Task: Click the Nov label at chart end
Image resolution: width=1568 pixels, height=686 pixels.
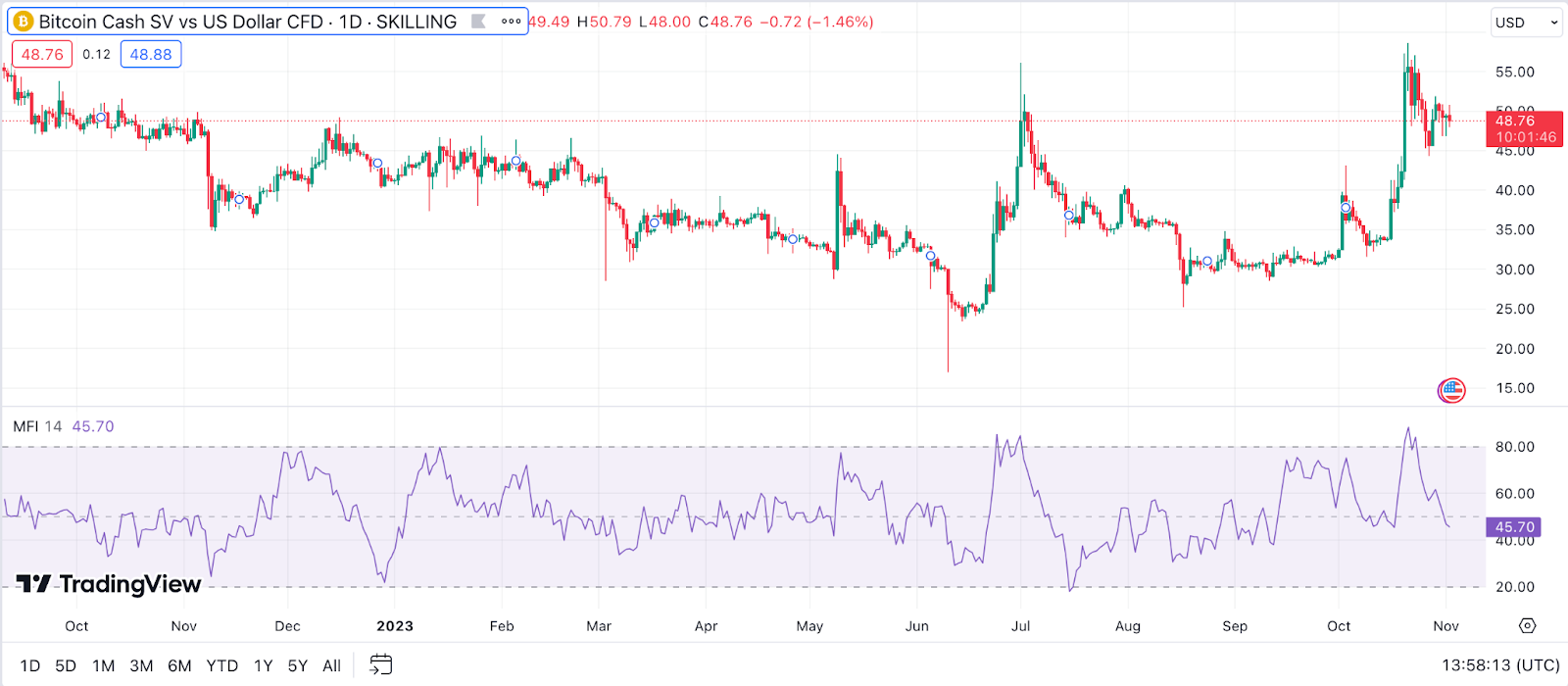Action: pyautogui.click(x=1446, y=626)
